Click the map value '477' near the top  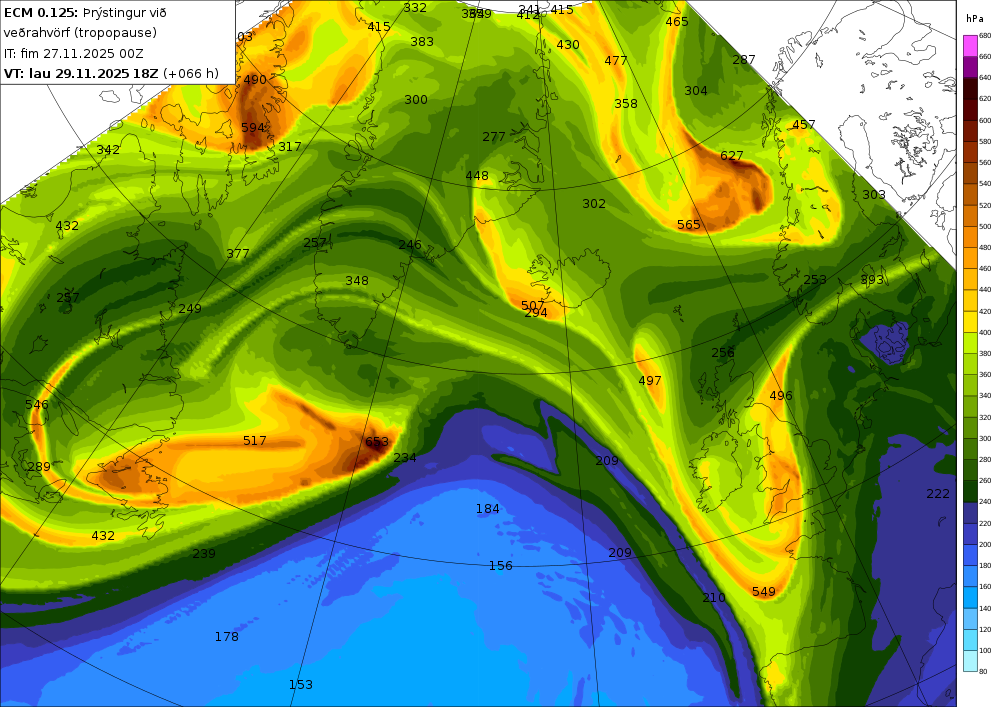pos(616,61)
